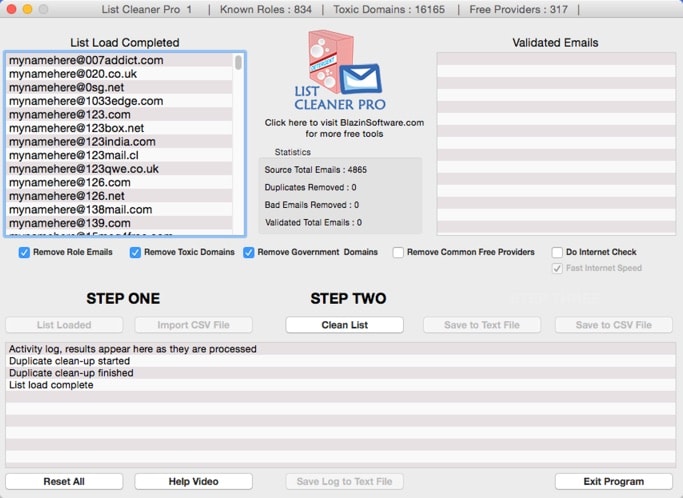Click the List Loaded button

(x=64, y=325)
